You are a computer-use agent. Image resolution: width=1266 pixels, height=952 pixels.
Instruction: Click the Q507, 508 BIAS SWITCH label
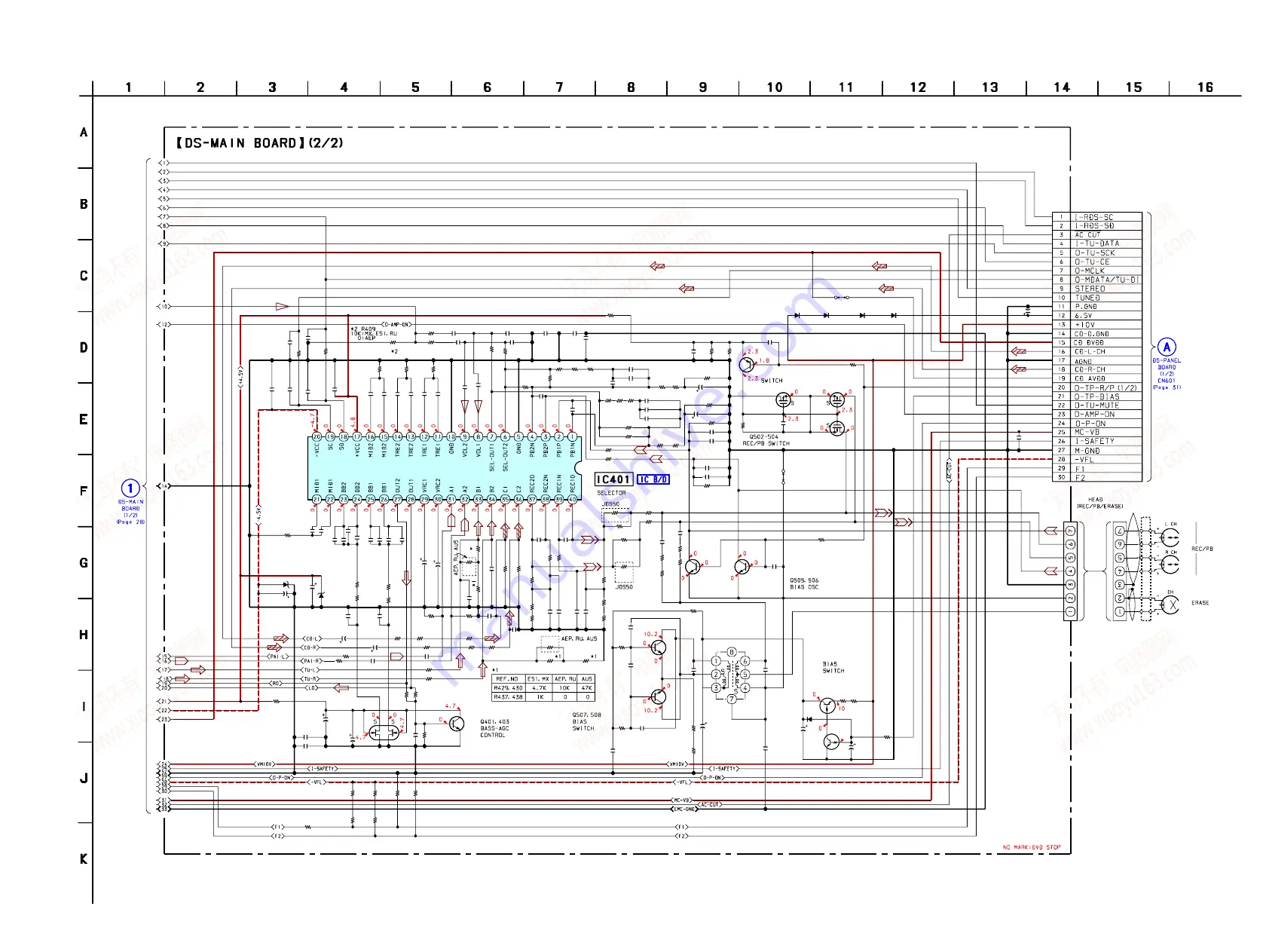[x=586, y=721]
